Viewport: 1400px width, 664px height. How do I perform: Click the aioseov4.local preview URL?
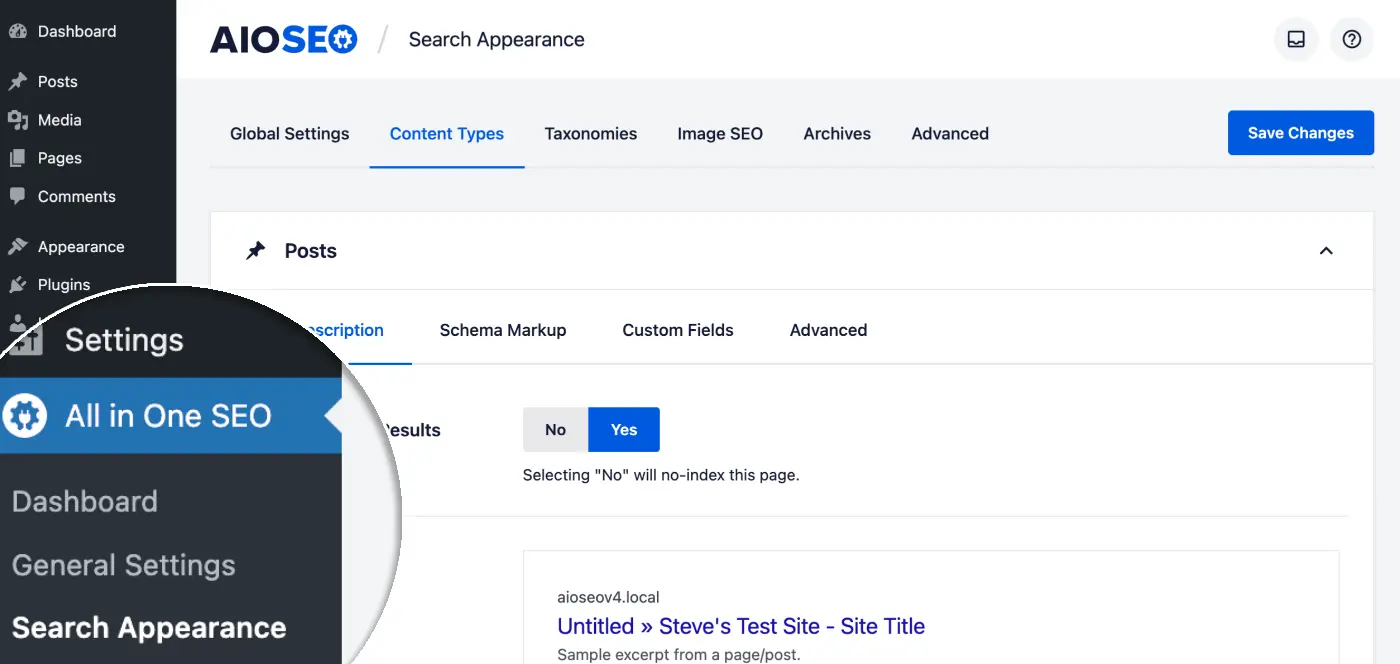tap(608, 598)
